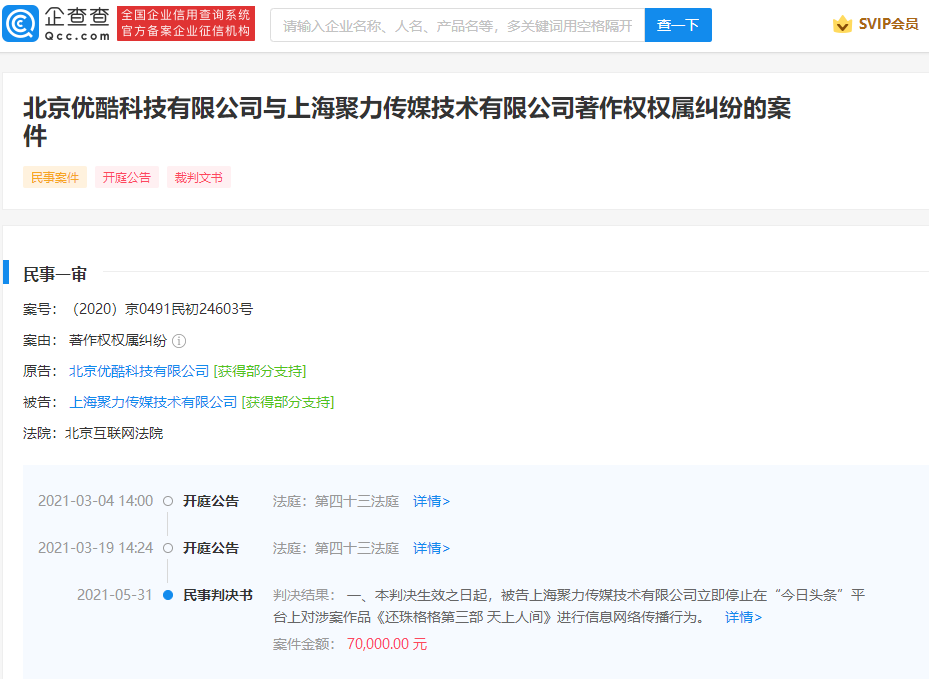Viewport: 929px width, 679px height.
Task: Focus the company name search field
Action: [x=457, y=25]
